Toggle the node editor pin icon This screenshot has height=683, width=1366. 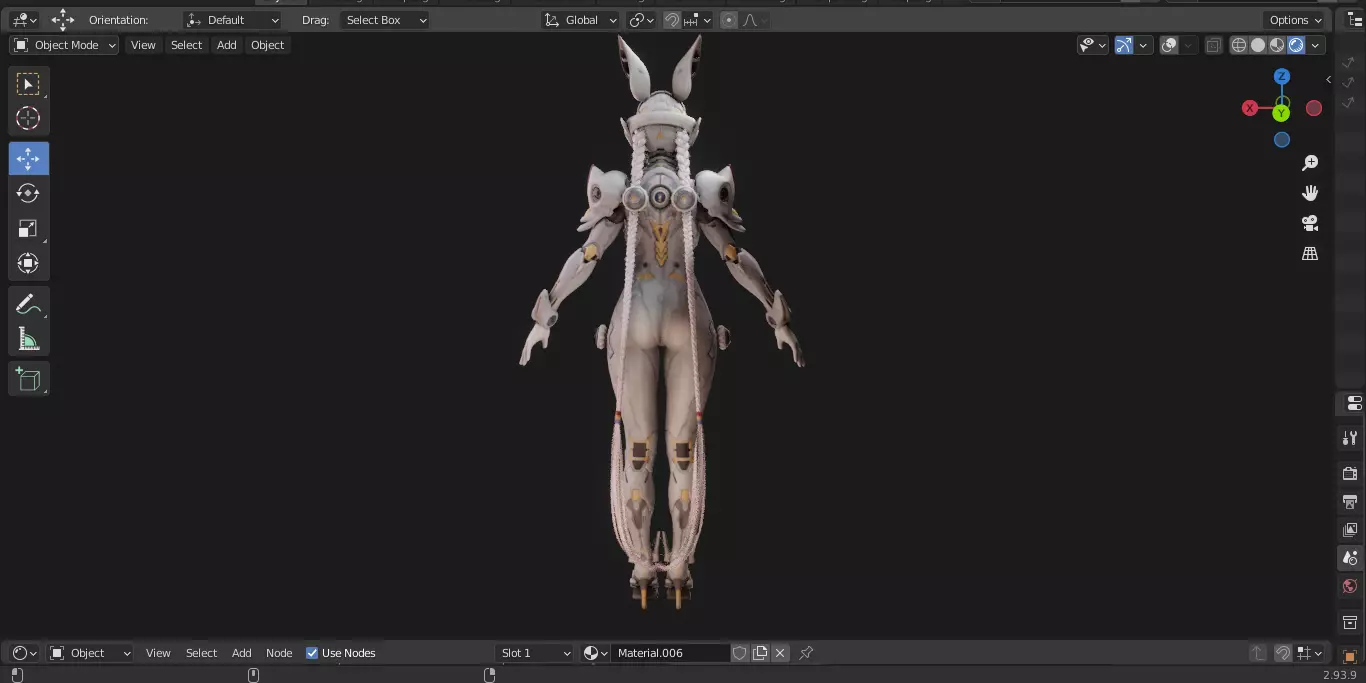point(806,653)
